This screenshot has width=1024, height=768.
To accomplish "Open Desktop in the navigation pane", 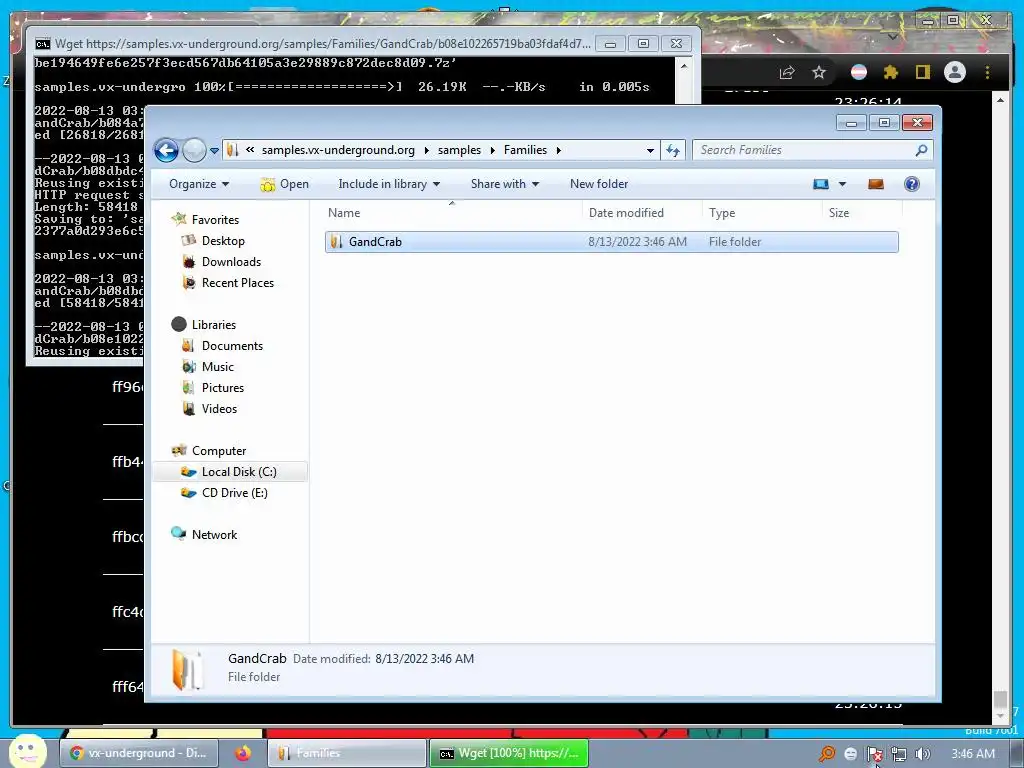I will click(223, 241).
